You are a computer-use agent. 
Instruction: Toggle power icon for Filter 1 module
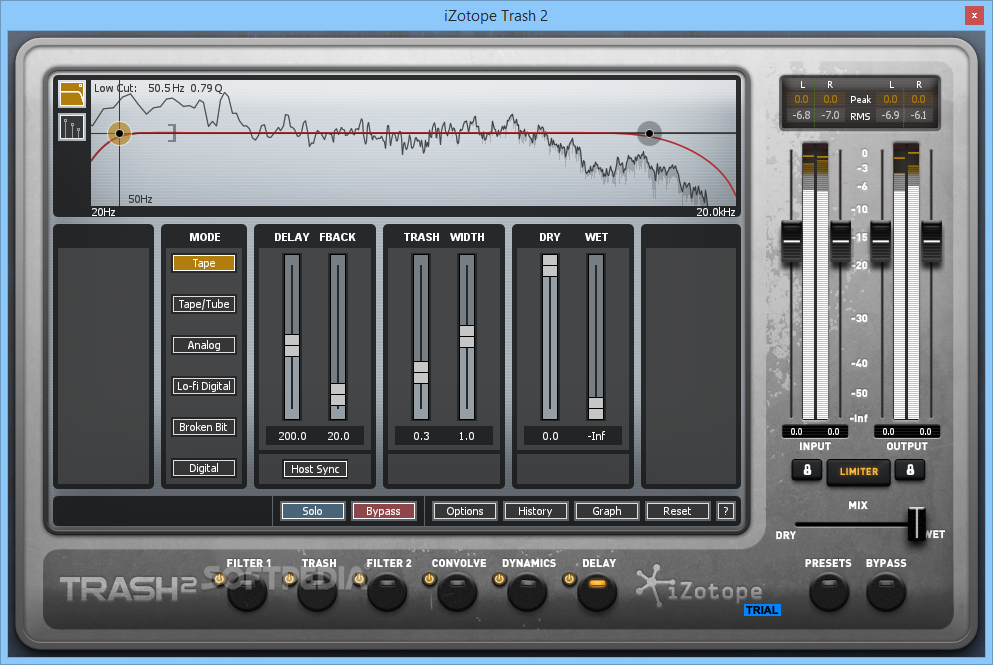pos(218,579)
